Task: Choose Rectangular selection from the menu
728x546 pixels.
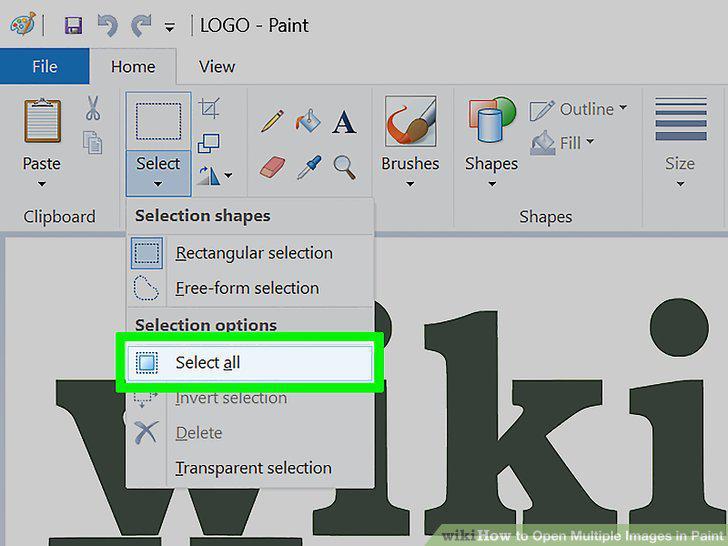Action: click(250, 253)
